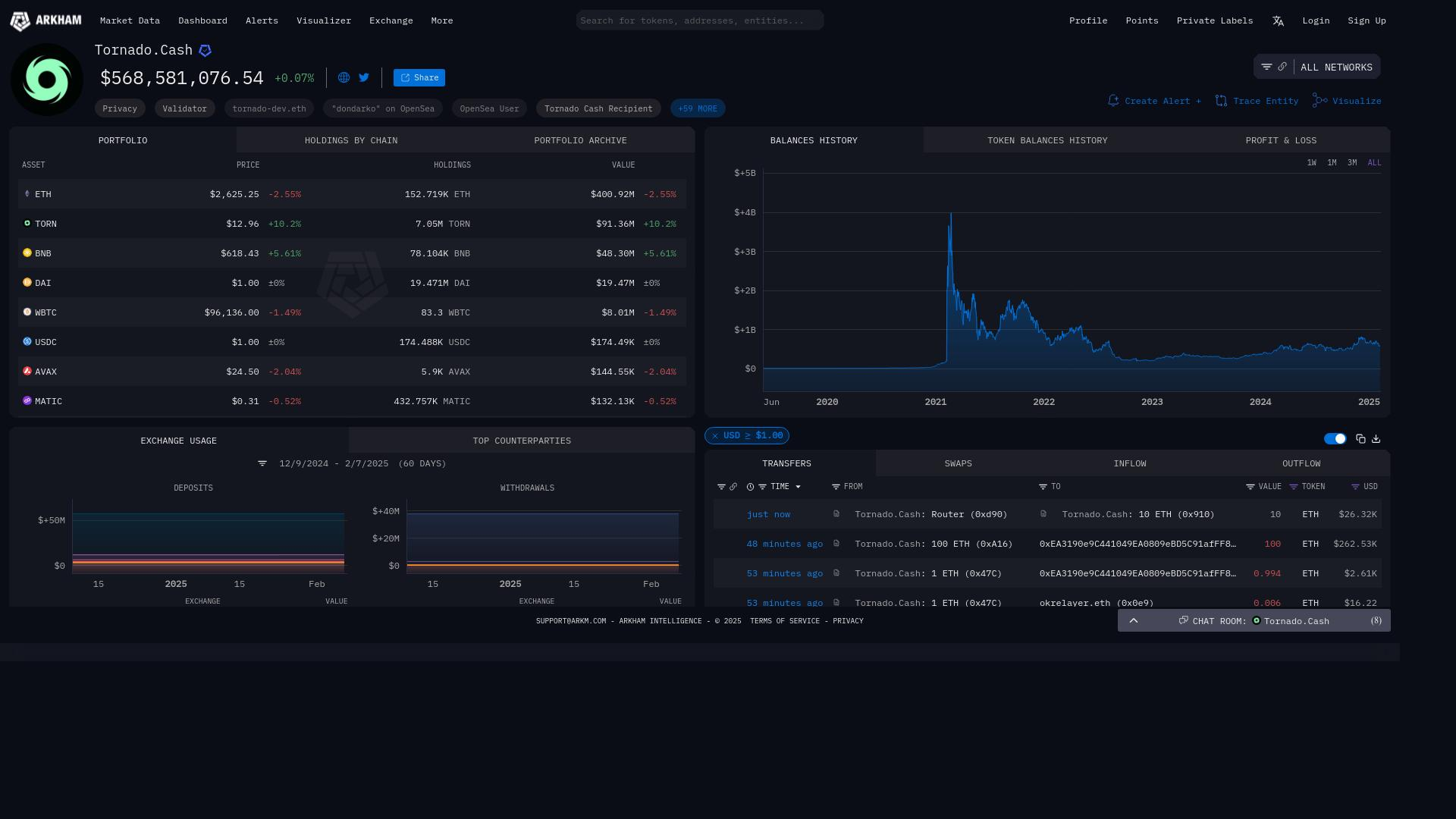Sort transfers using the TIME dropdown arrow
1456x819 pixels.
[x=798, y=487]
